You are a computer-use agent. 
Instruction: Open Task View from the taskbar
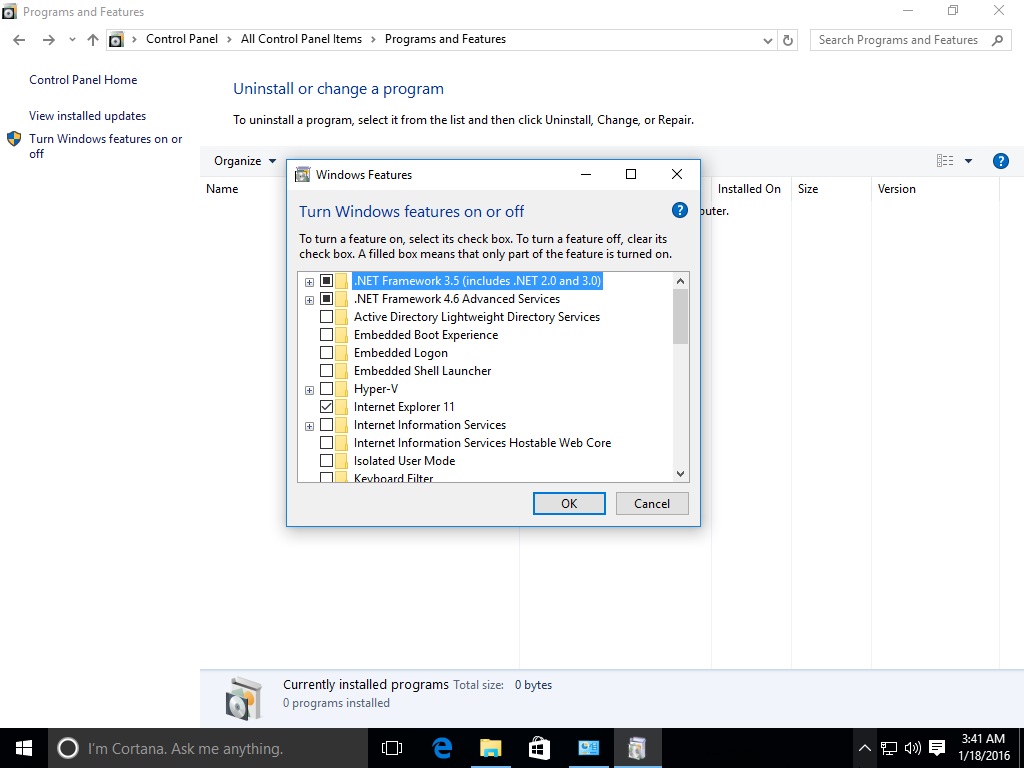pyautogui.click(x=392, y=748)
